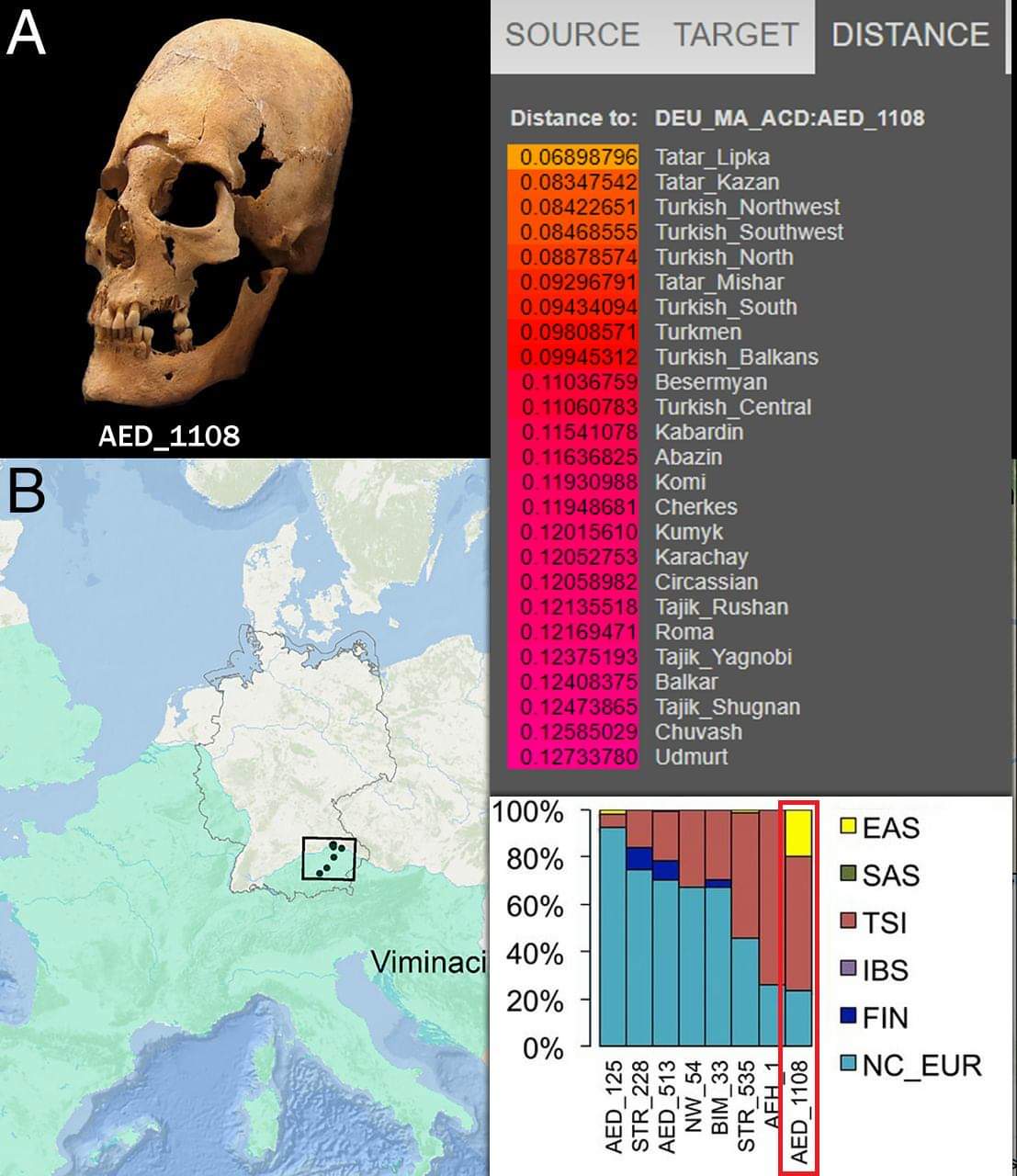Click the AED_125 bar in the chart
This screenshot has height=1176, width=1017.
pyautogui.click(x=613, y=928)
